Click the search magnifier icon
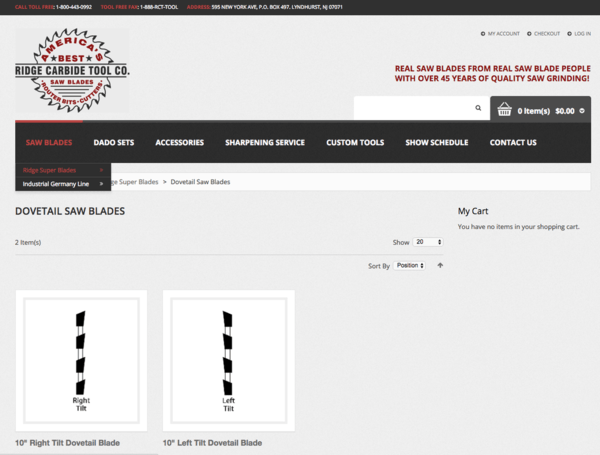Screen dimensions: 600x455 coord(478,108)
